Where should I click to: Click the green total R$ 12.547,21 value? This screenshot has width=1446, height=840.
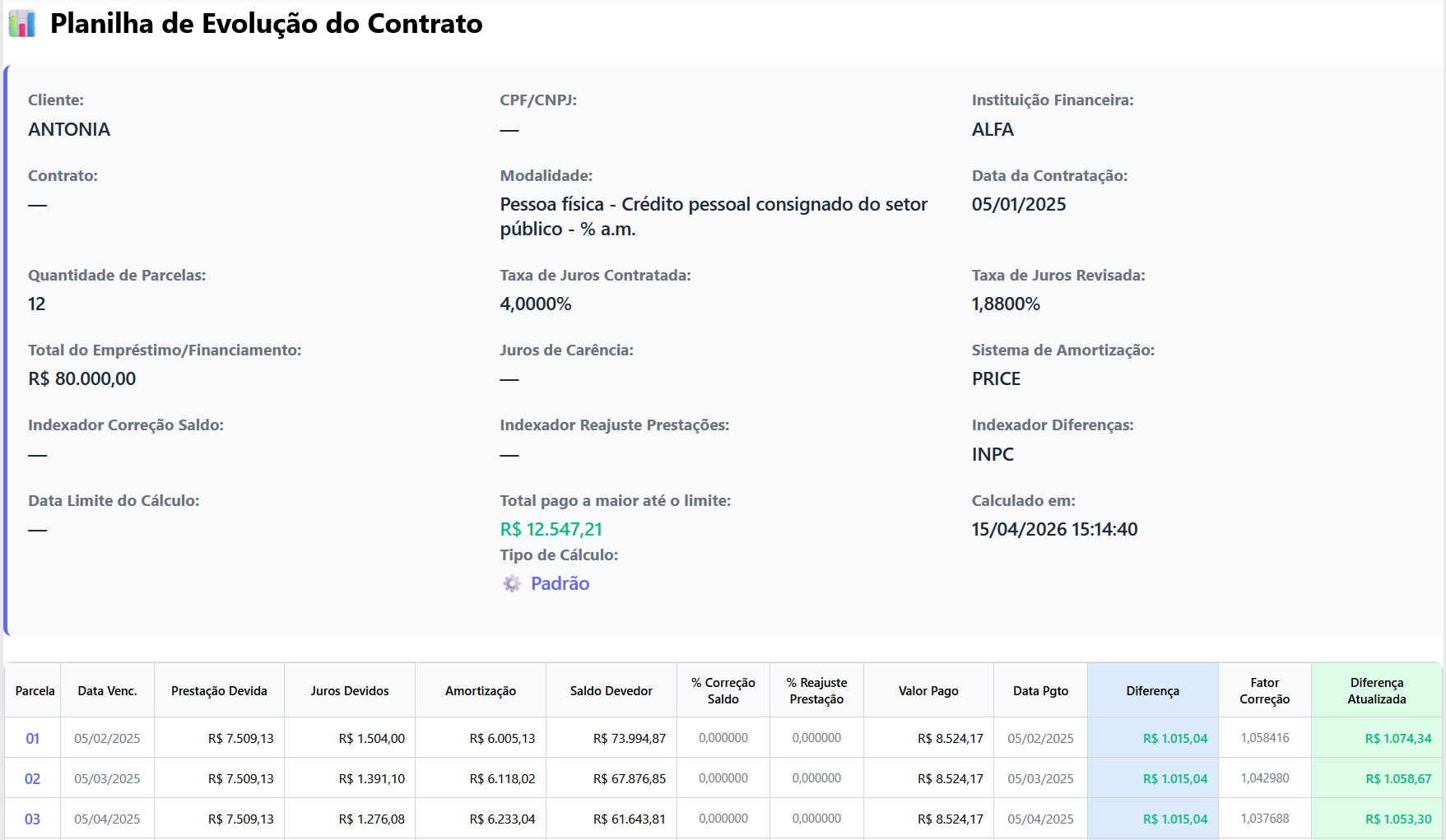click(x=551, y=530)
